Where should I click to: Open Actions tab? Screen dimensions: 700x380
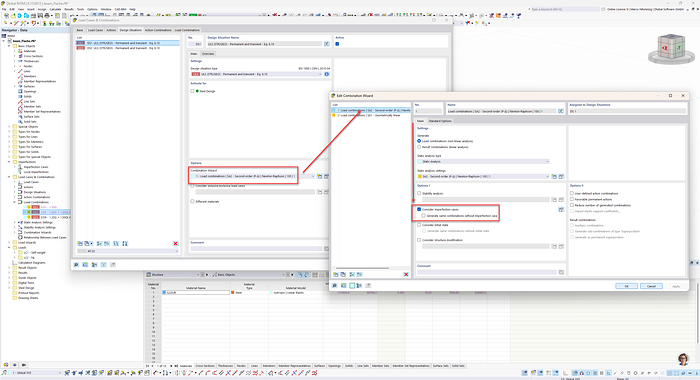tap(111, 30)
